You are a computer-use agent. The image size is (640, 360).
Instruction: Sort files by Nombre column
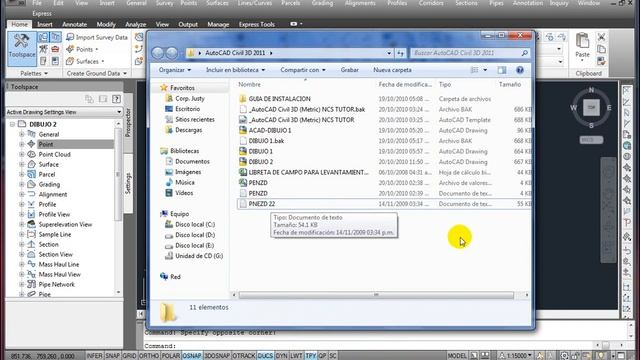(x=249, y=84)
